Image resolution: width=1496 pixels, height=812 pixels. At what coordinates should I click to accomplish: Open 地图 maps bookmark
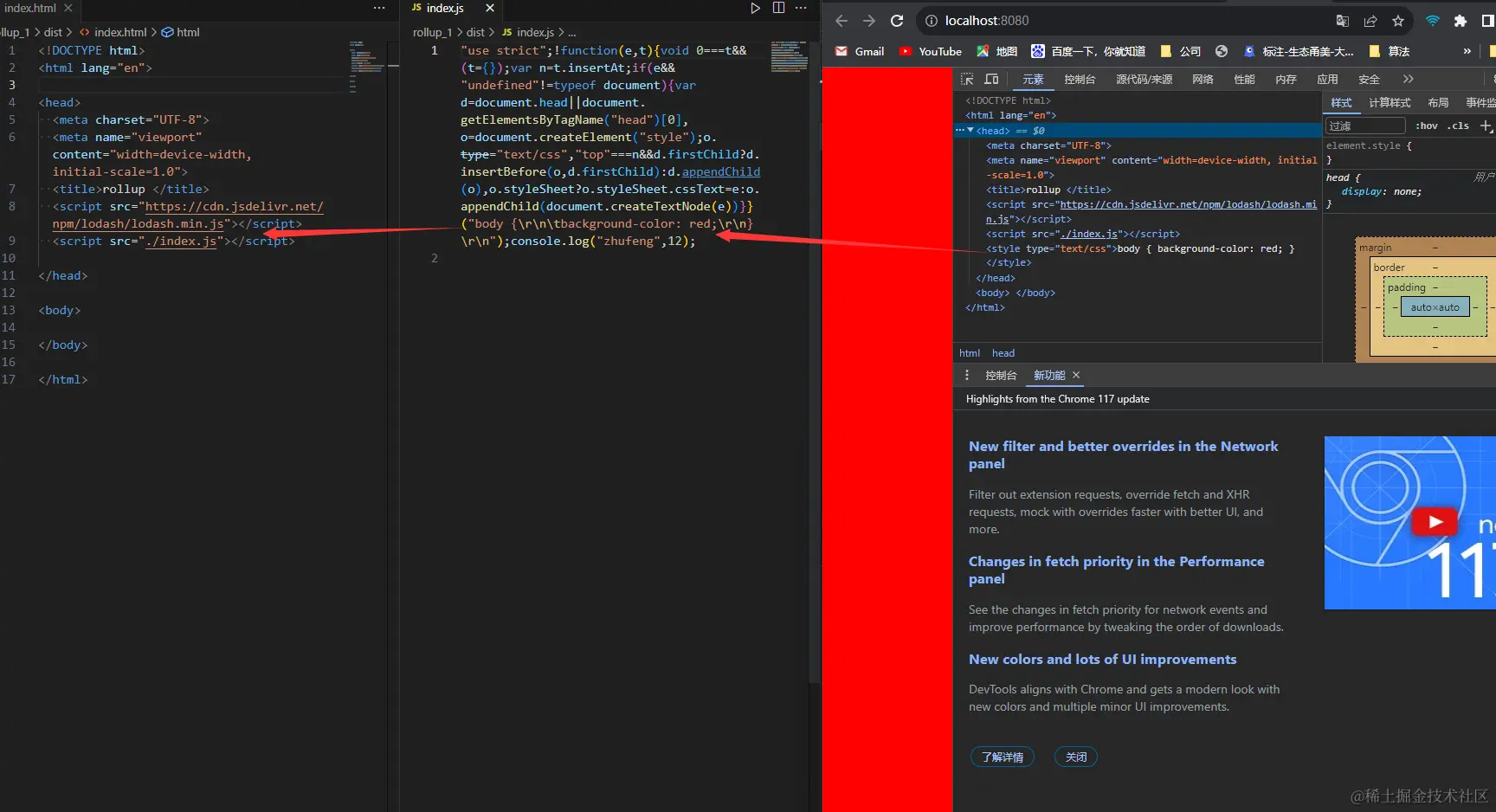(996, 51)
